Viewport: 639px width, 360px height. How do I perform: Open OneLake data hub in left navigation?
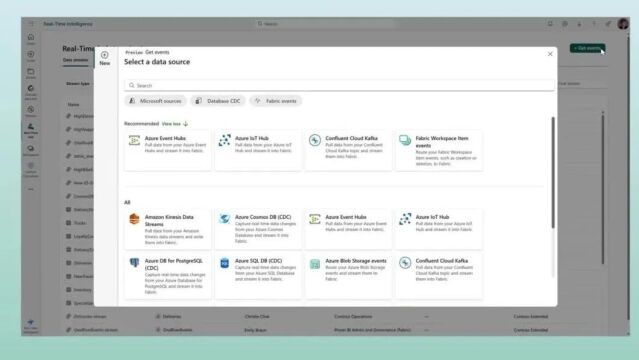(x=31, y=92)
